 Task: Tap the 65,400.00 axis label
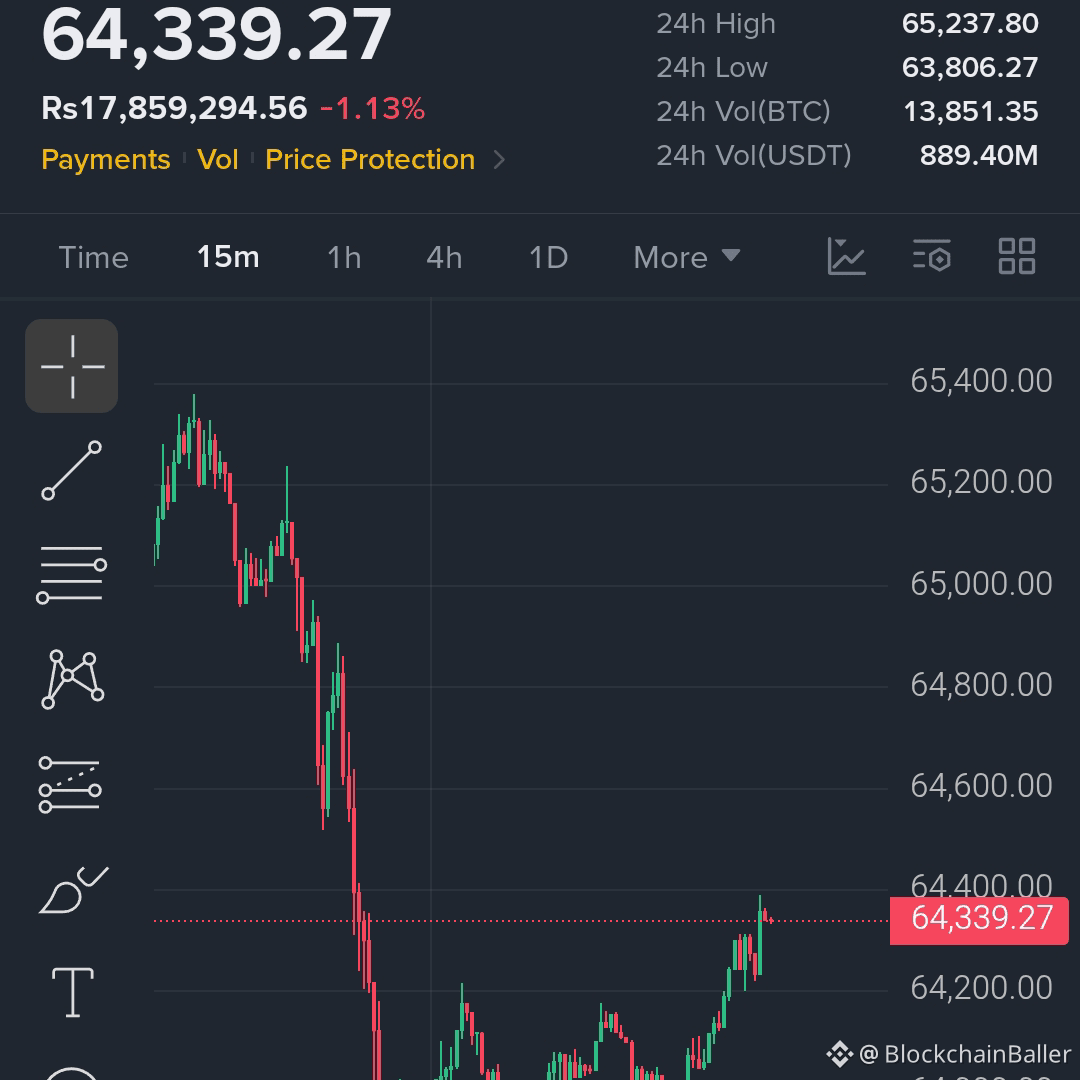[982, 381]
